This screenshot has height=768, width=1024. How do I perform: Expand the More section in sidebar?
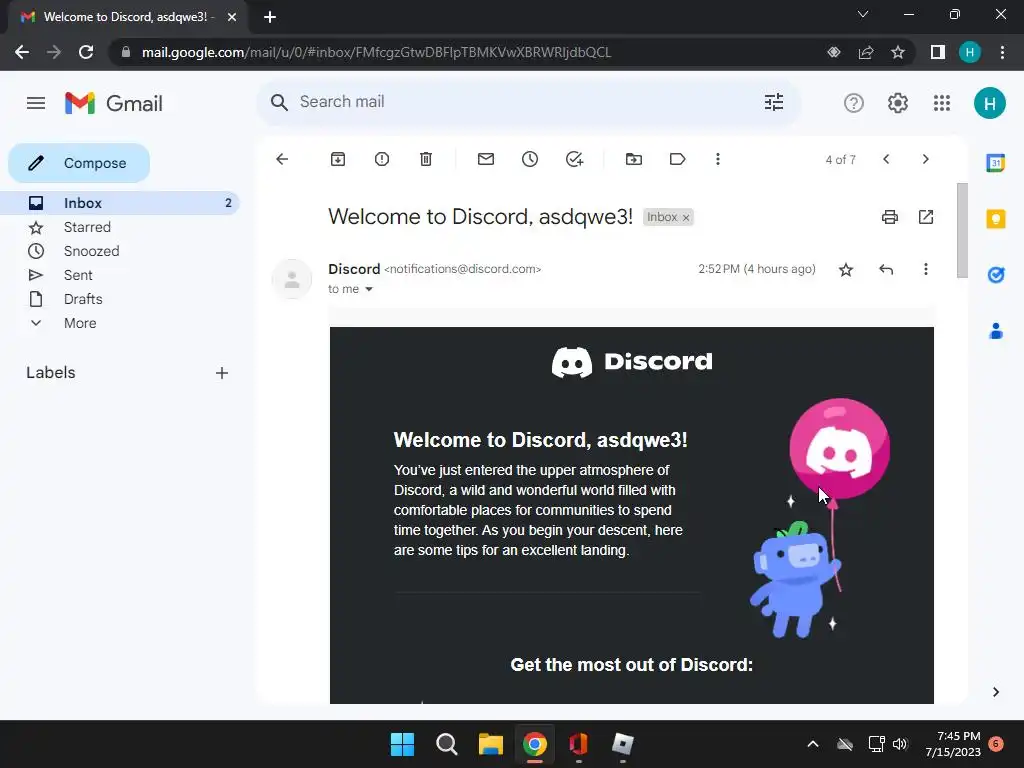[x=80, y=323]
